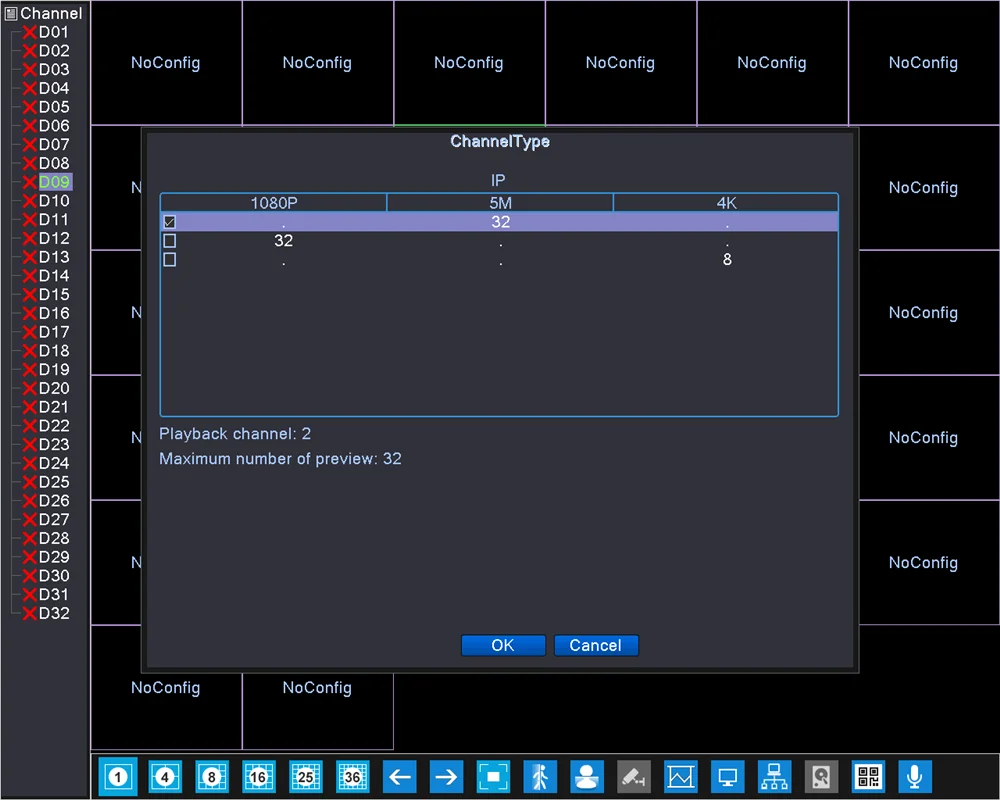Click red X status icon for D16
Image resolution: width=1000 pixels, height=800 pixels.
click(x=29, y=313)
